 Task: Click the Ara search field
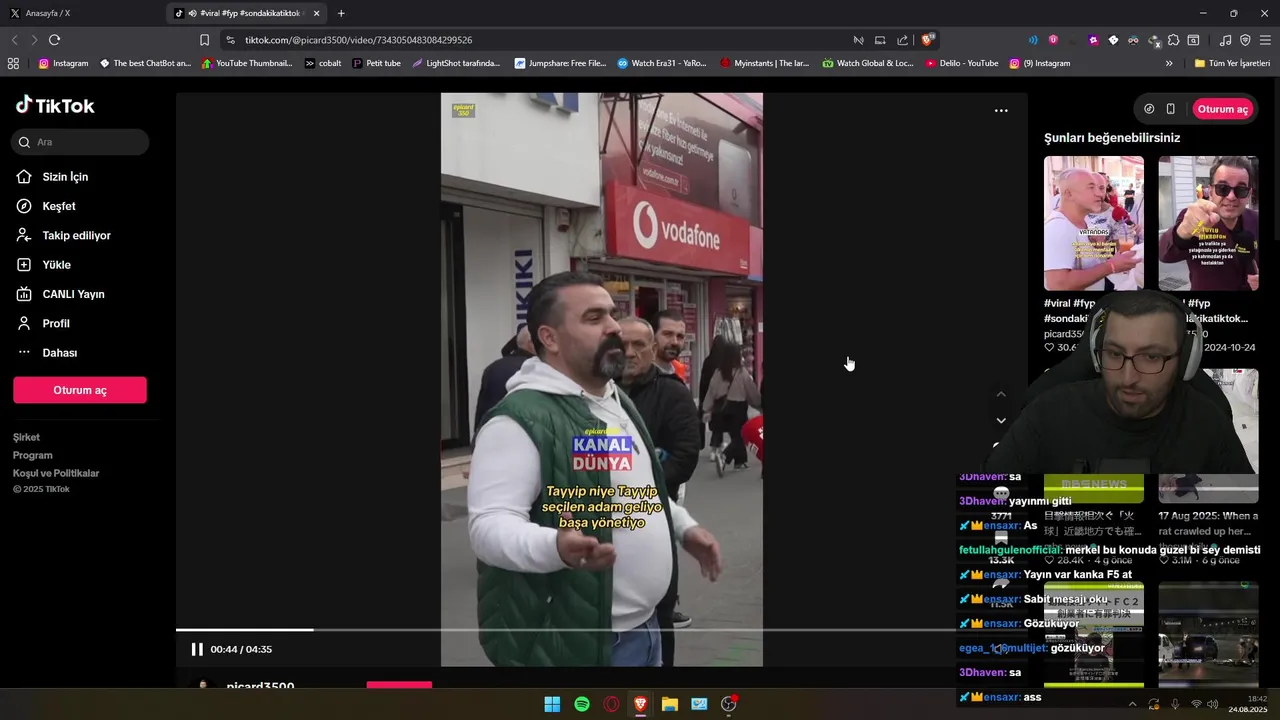pos(80,142)
